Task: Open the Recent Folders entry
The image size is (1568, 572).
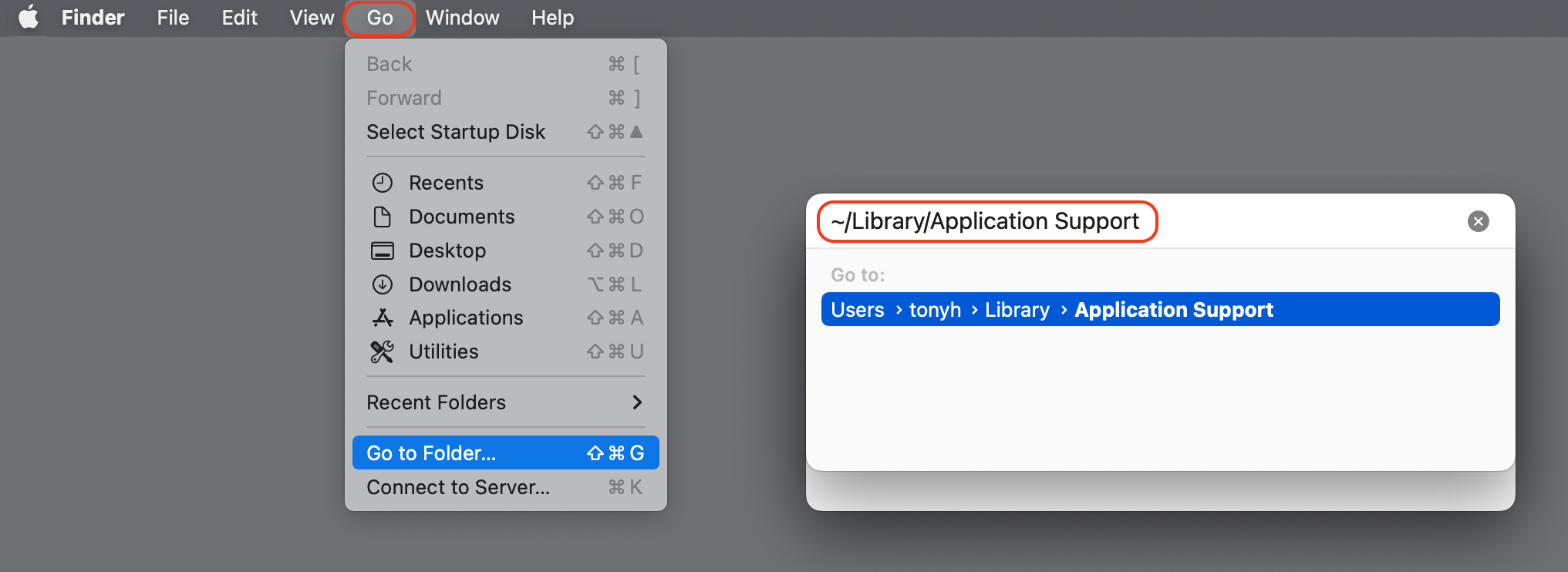Action: (505, 402)
